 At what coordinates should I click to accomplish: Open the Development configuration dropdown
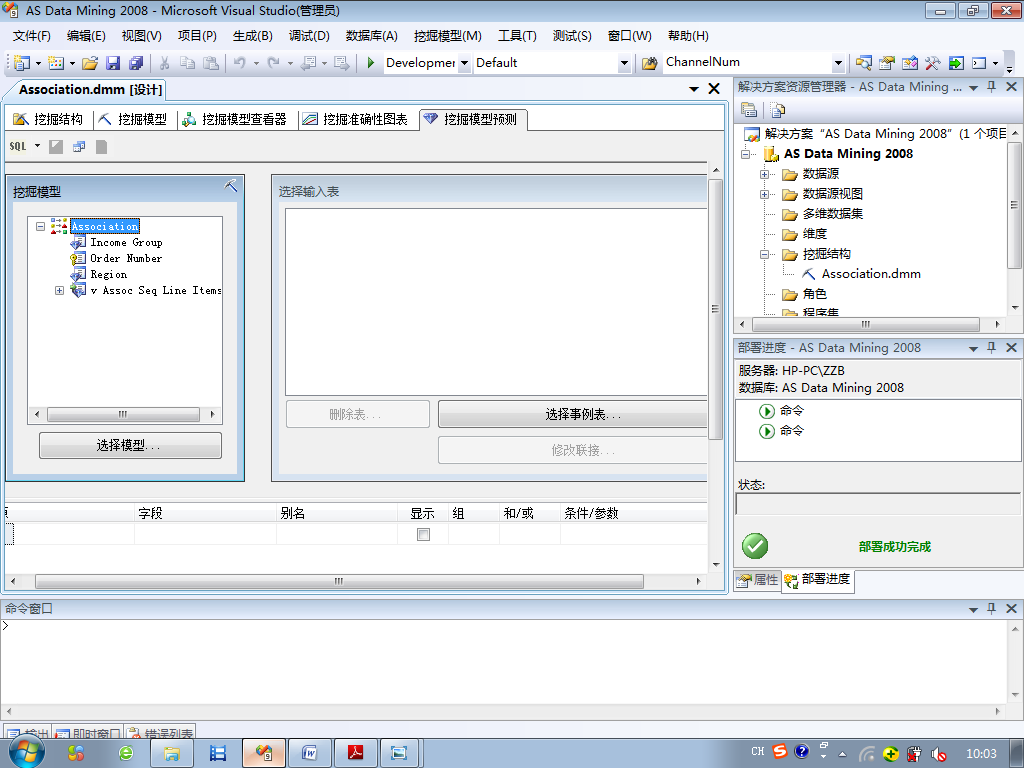tap(464, 63)
